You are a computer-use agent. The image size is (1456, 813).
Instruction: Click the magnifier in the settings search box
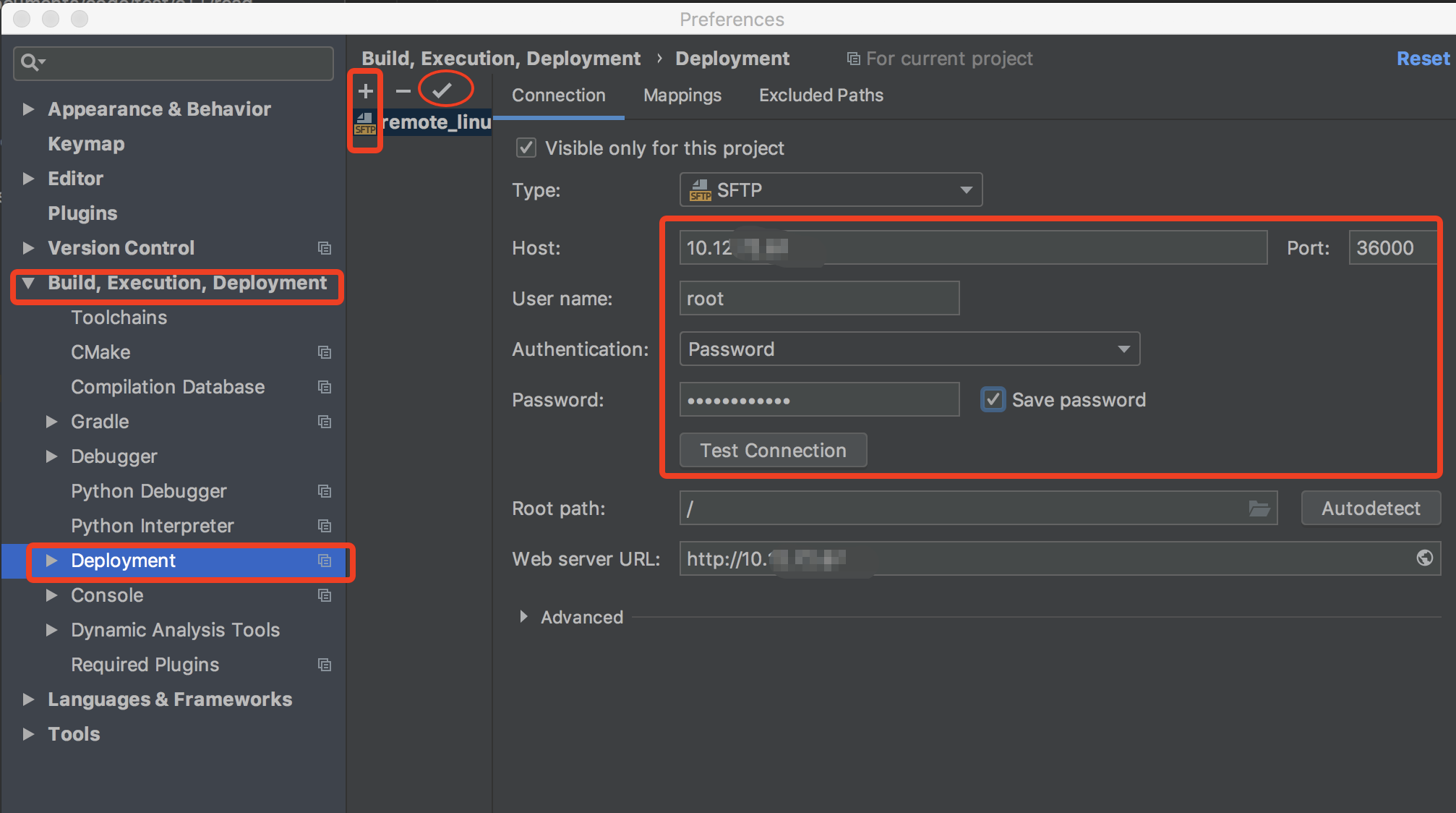click(30, 63)
